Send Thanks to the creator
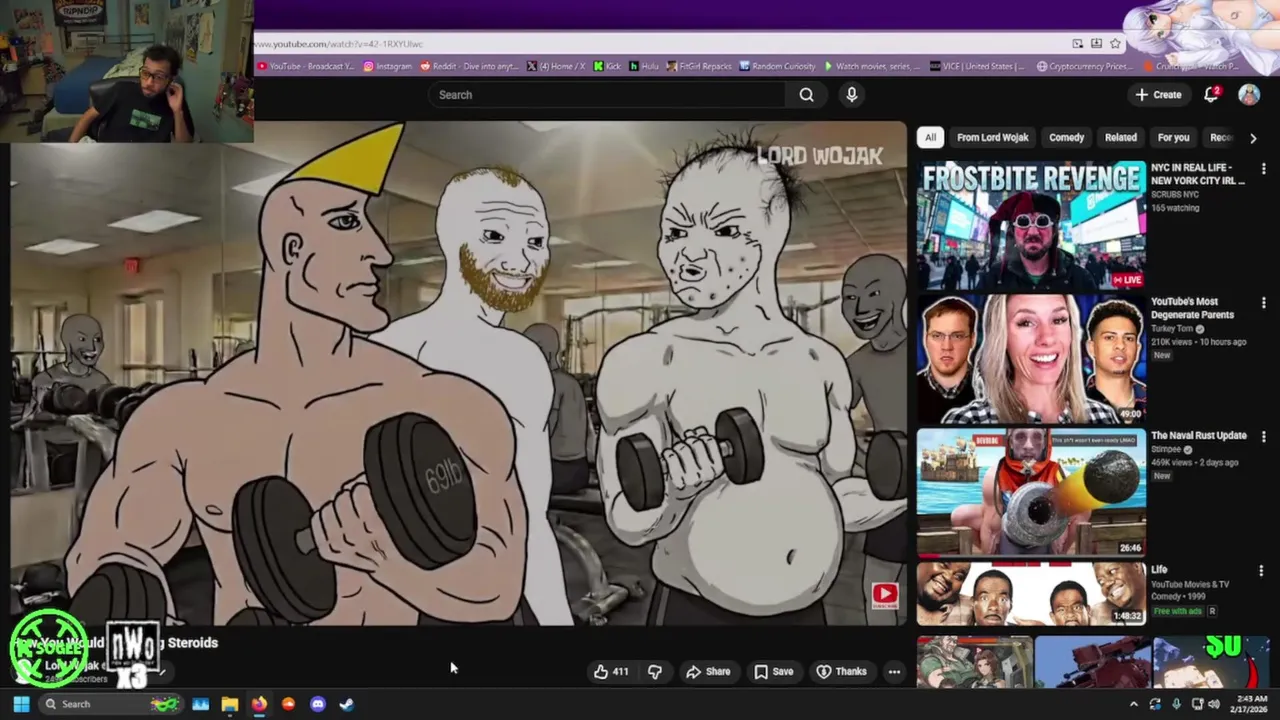Screen dimensions: 1280x720 841,672
